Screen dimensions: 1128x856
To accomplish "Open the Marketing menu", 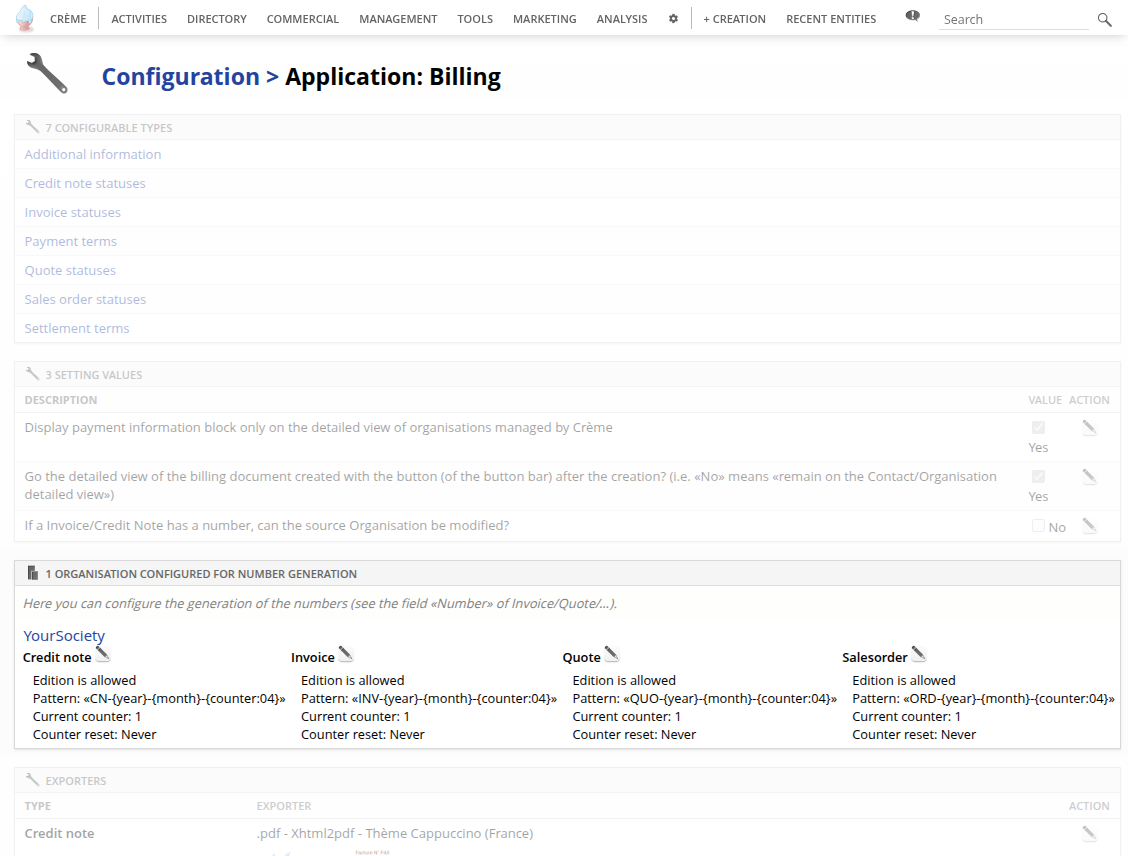I will [545, 19].
